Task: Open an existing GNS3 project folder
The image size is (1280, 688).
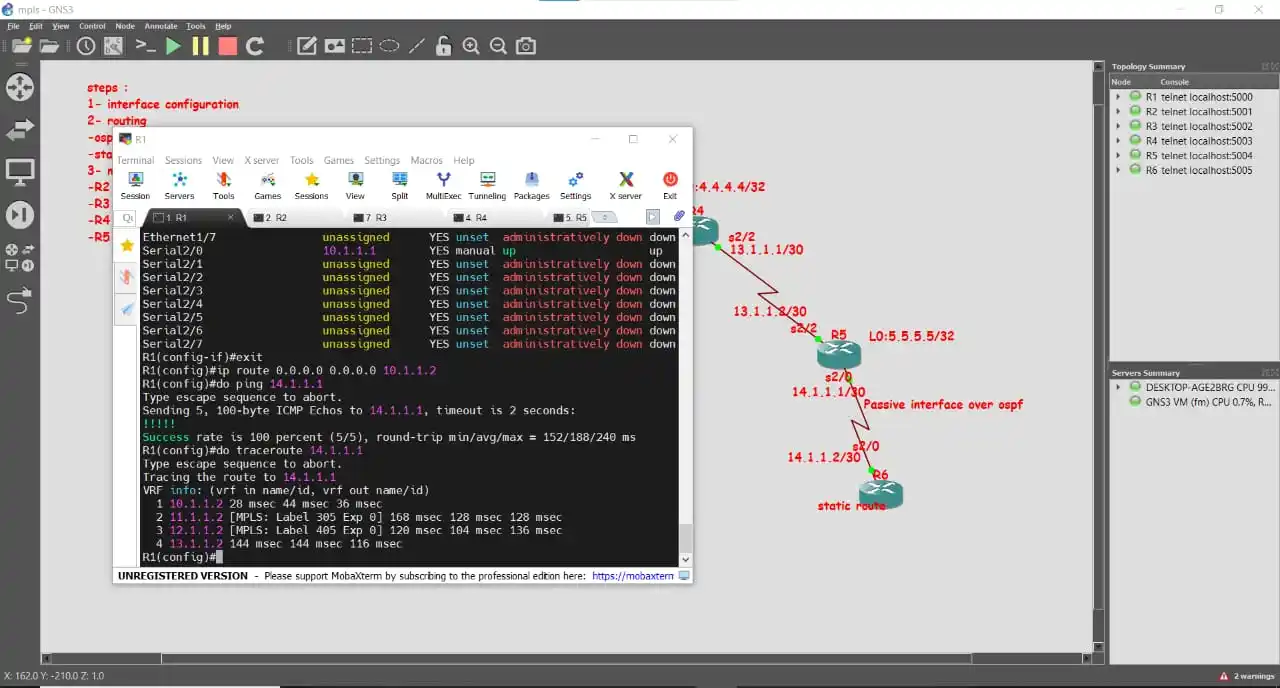Action: tap(49, 46)
